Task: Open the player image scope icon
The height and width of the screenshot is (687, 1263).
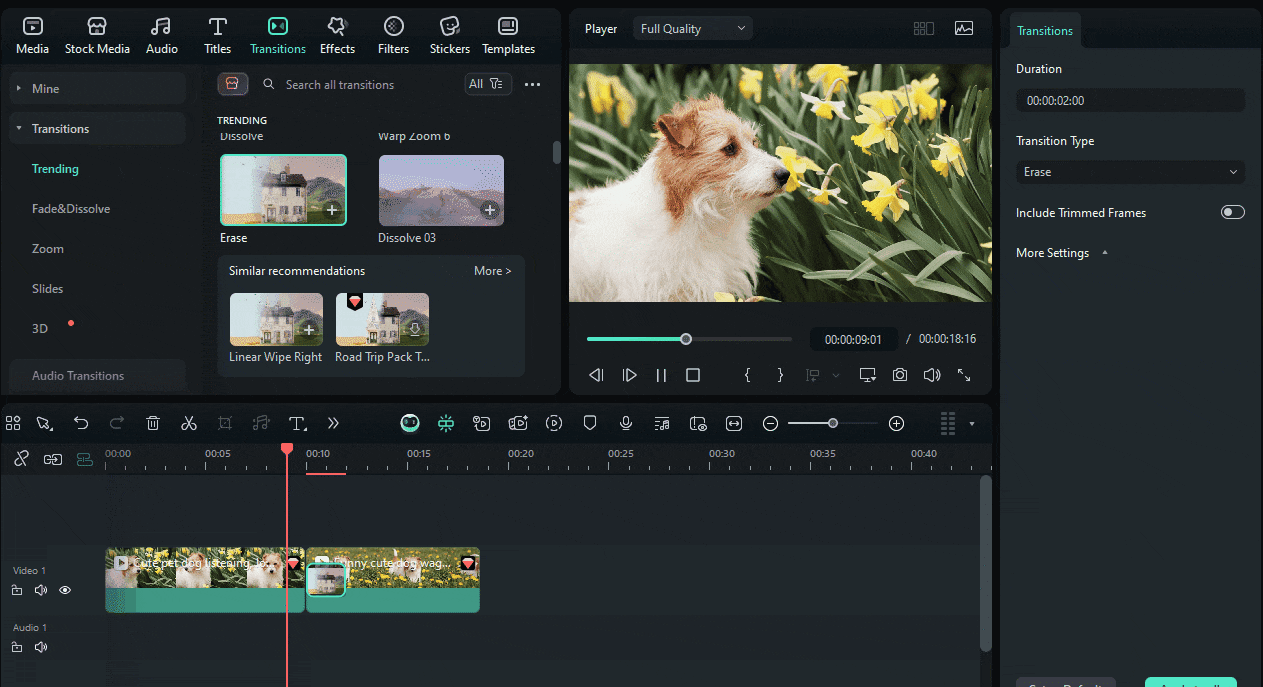Action: (x=964, y=29)
